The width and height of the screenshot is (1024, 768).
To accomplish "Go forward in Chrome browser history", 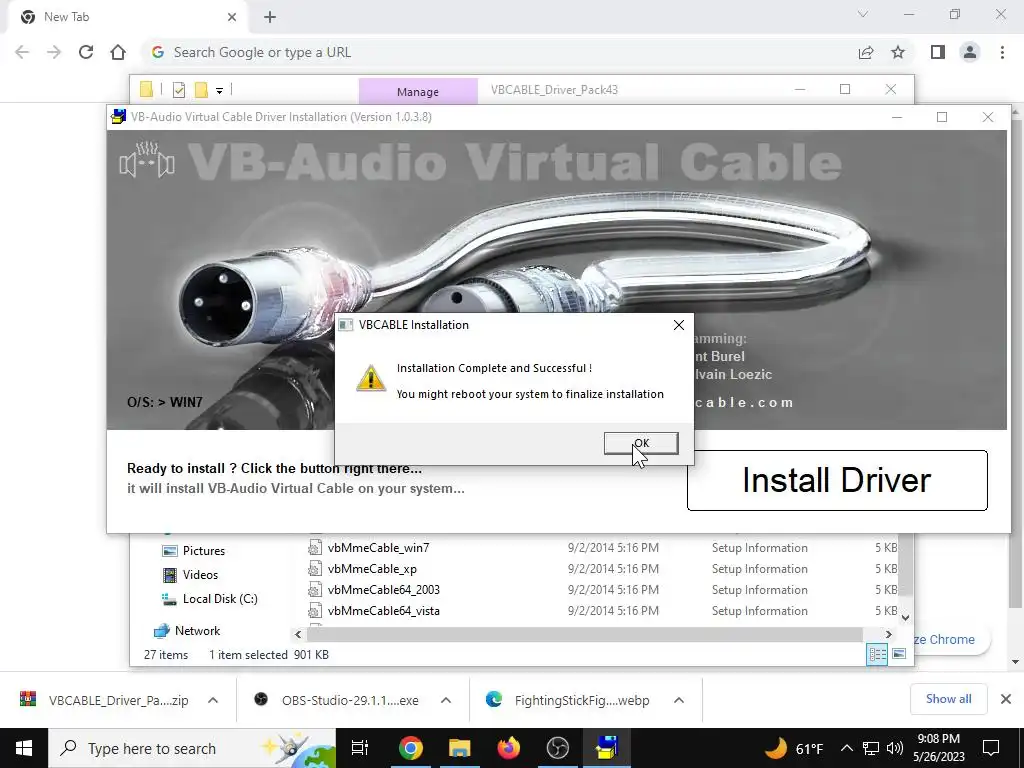I will click(x=54, y=52).
